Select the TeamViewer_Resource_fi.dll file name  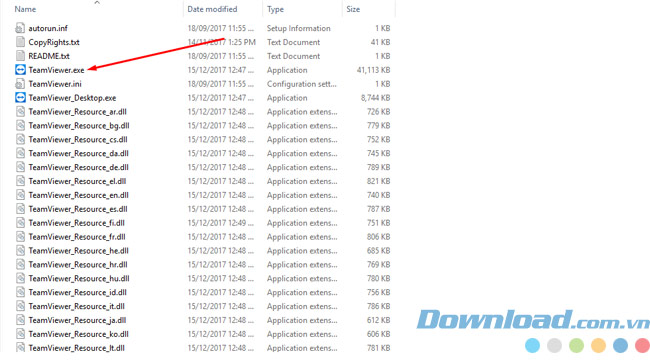pyautogui.click(x=77, y=223)
